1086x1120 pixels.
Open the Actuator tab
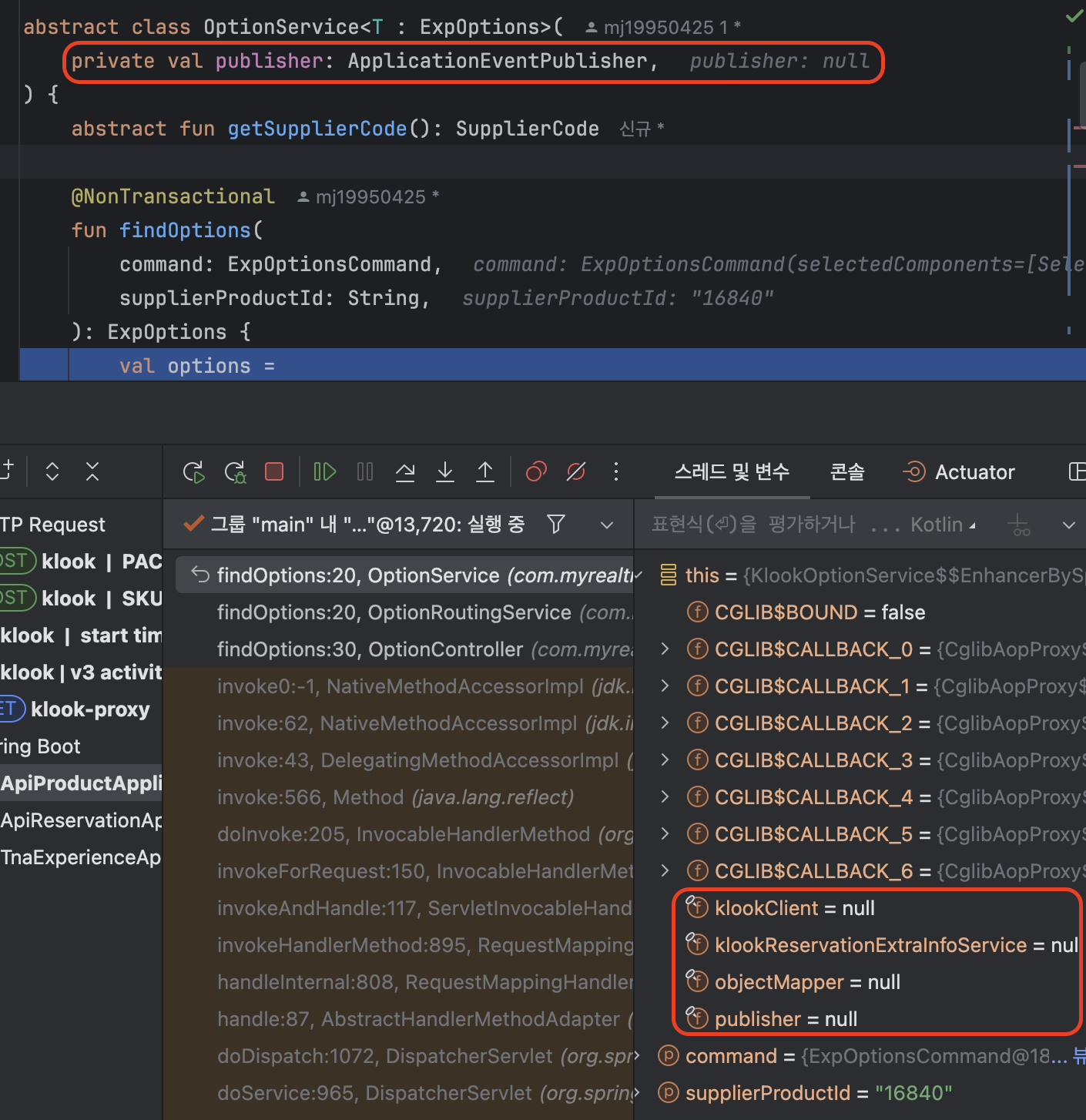pos(958,471)
